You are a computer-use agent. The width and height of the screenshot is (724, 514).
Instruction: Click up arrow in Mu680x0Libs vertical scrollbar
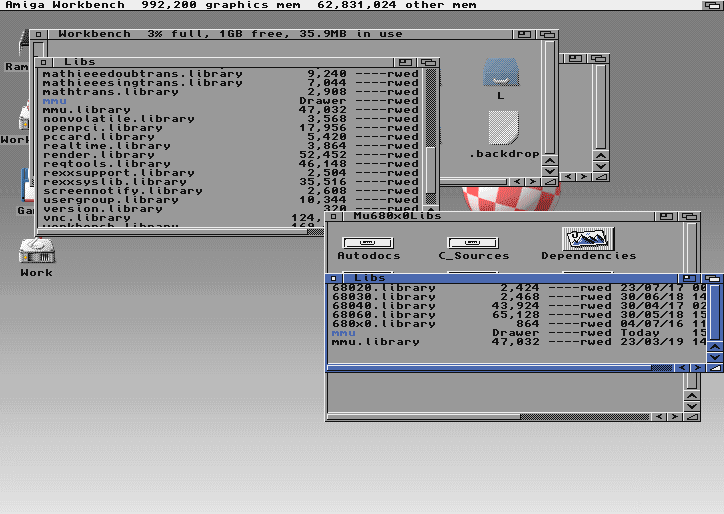[x=692, y=396]
